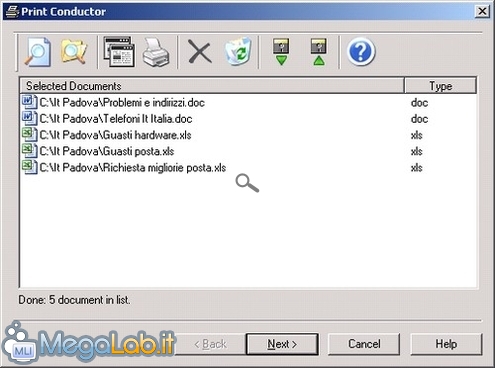The height and width of the screenshot is (368, 495).
Task: Click the xls type cell of Guasti hardware
Action: coord(417,135)
